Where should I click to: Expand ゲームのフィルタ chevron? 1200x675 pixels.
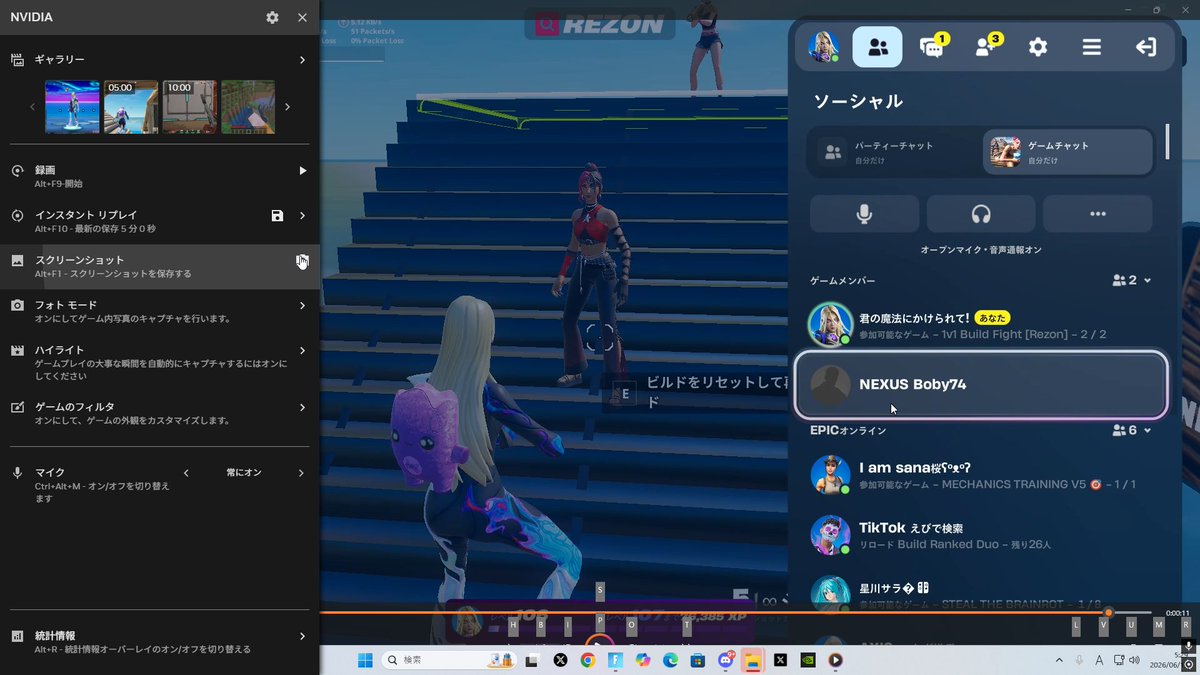coord(303,407)
